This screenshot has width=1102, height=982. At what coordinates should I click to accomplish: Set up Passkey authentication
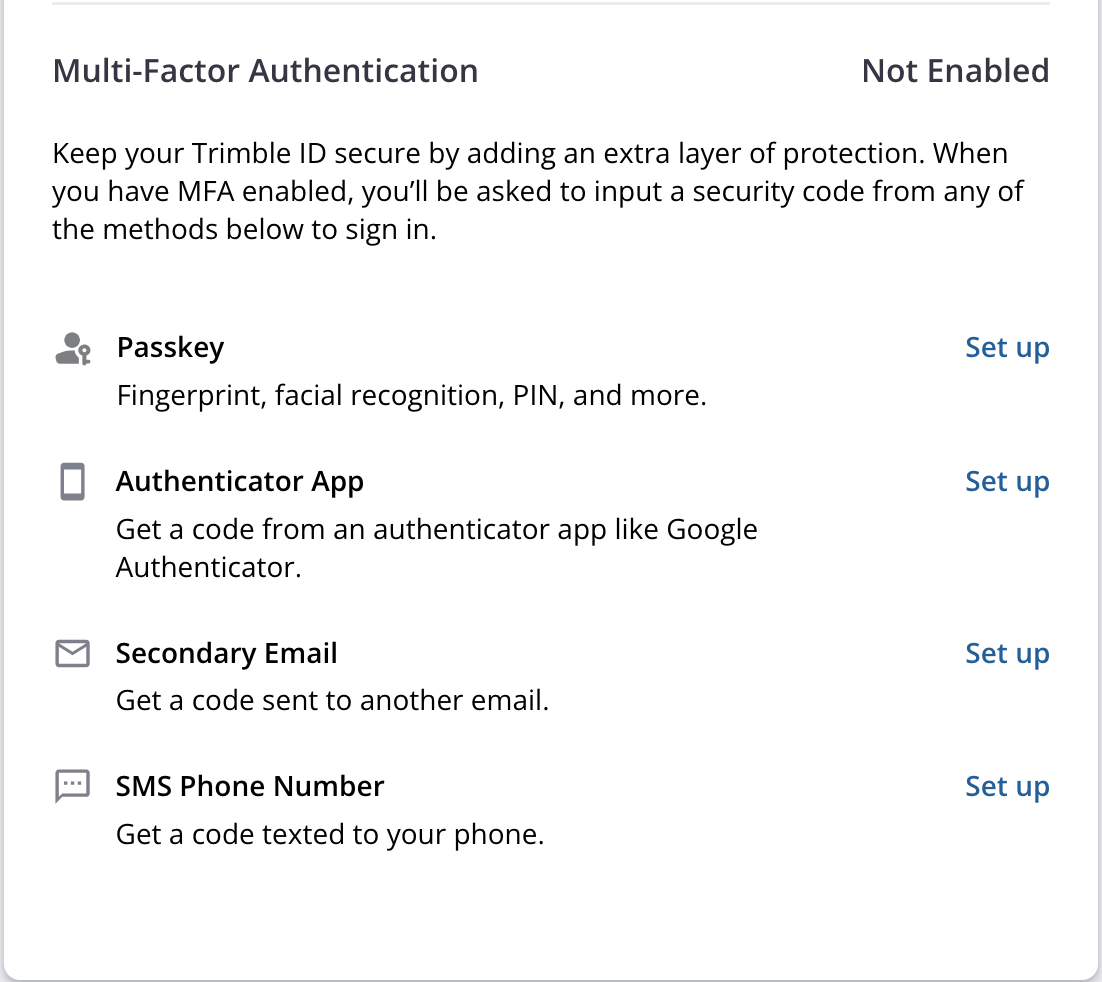tap(1006, 348)
